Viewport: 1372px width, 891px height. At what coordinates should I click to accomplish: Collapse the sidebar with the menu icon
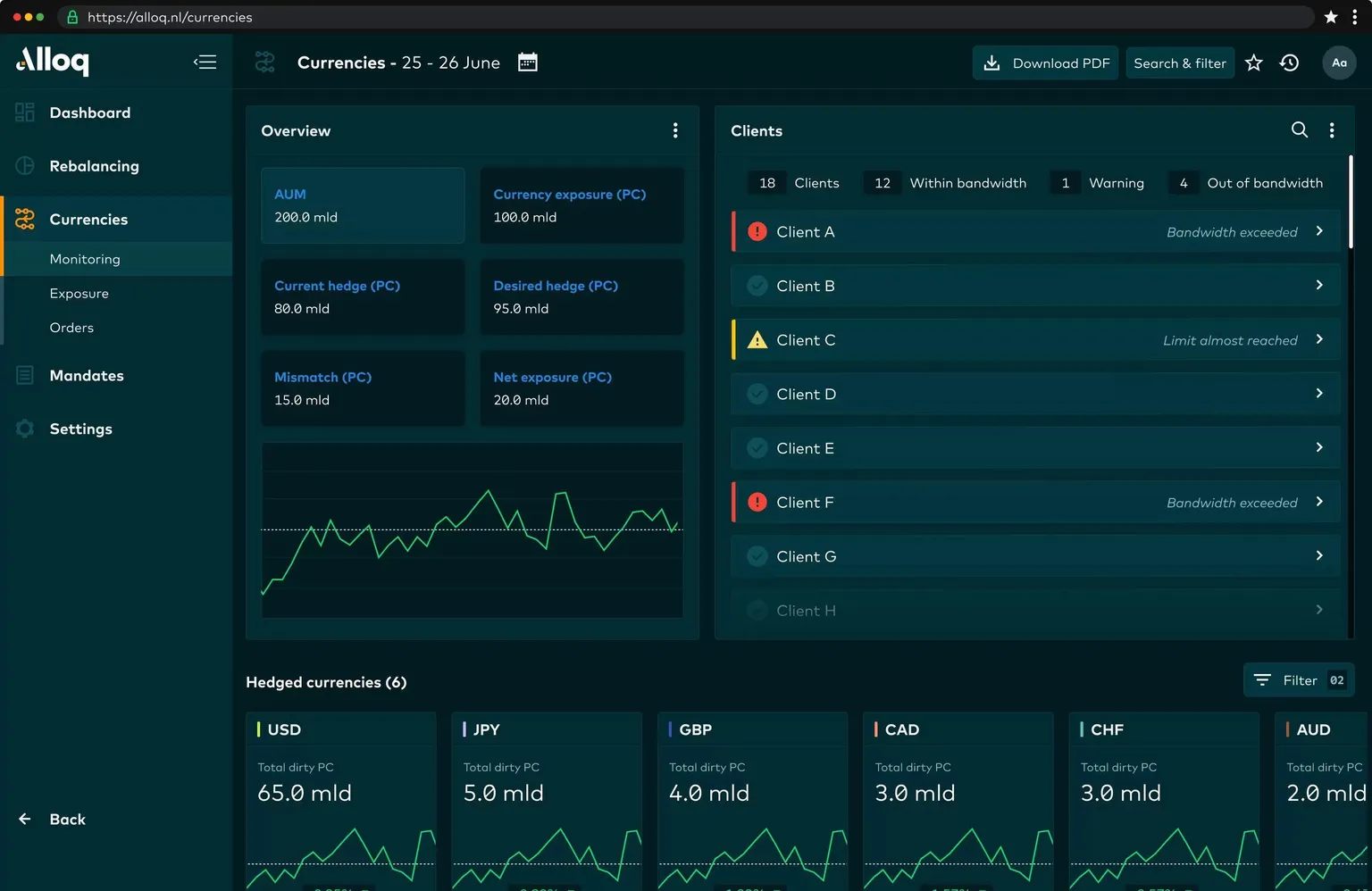[205, 62]
